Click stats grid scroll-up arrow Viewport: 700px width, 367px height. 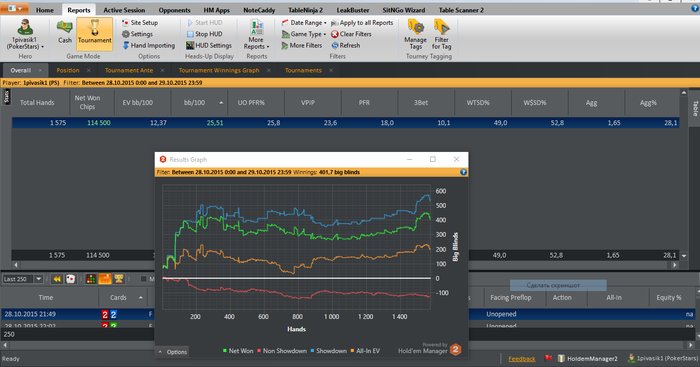click(x=683, y=92)
